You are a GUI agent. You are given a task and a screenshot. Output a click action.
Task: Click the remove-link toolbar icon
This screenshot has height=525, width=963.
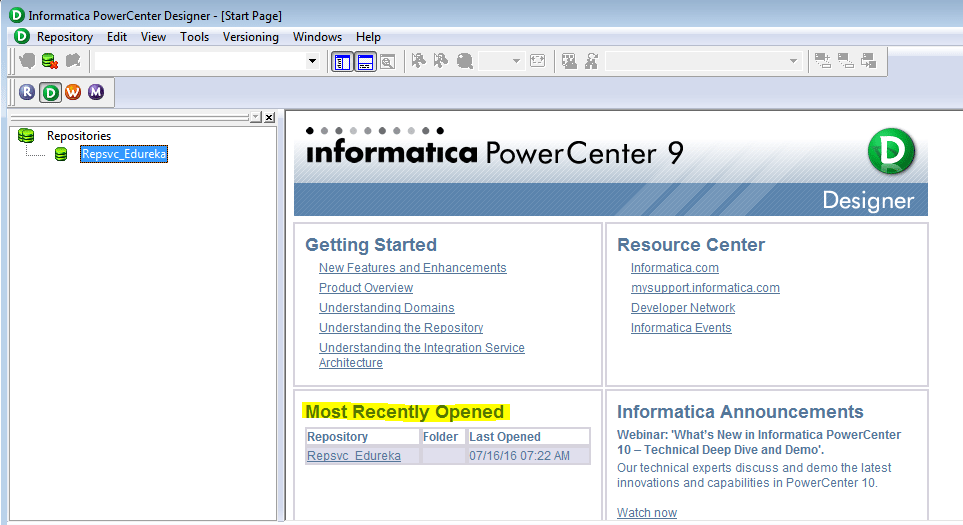[x=846, y=61]
